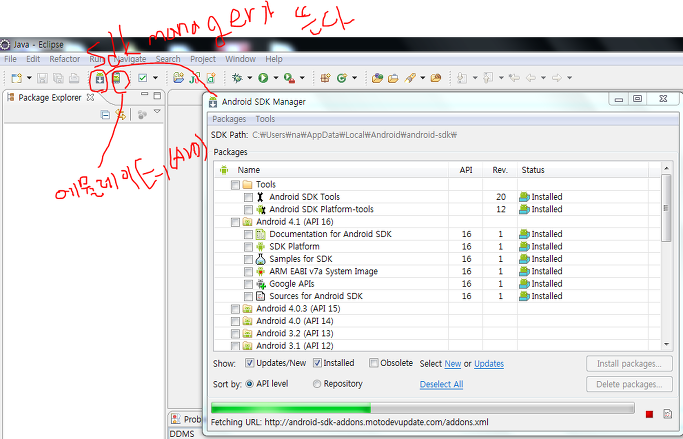Enable the Obsolete show filter

pyautogui.click(x=373, y=363)
